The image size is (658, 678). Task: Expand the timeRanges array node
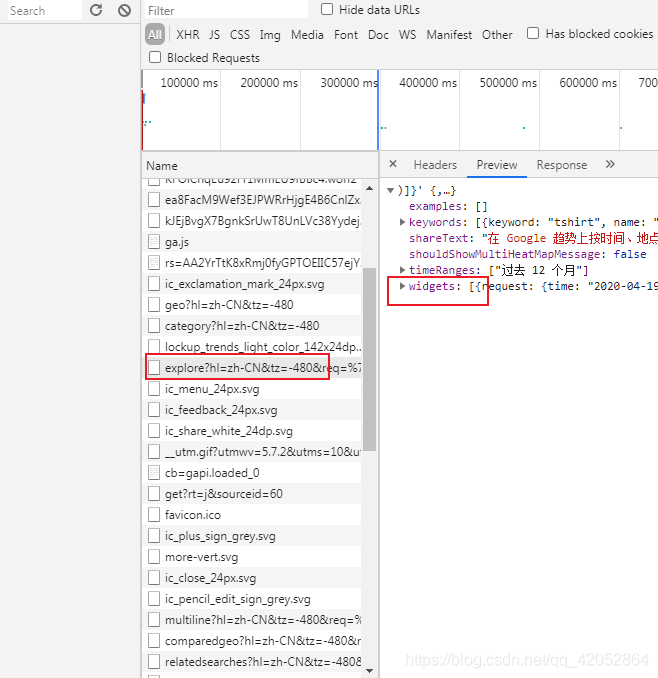pos(403,270)
